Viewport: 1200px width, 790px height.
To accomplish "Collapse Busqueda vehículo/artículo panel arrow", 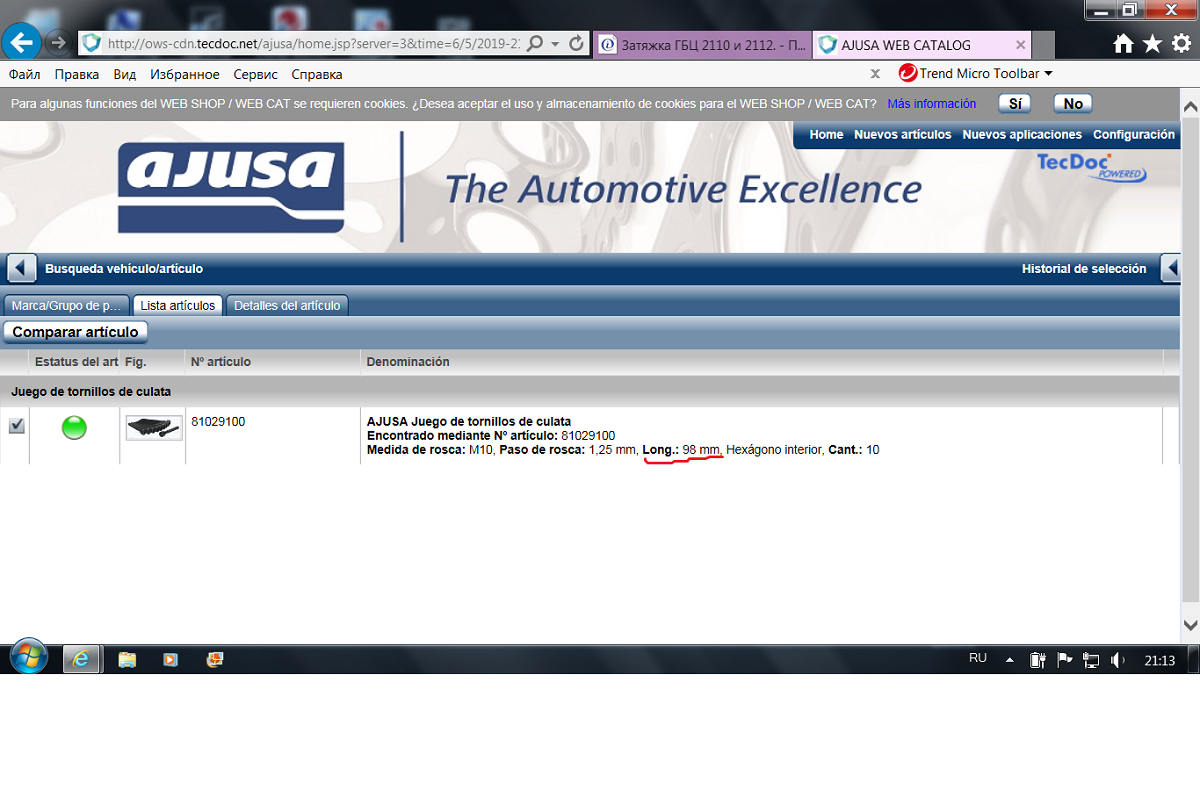I will coord(22,269).
